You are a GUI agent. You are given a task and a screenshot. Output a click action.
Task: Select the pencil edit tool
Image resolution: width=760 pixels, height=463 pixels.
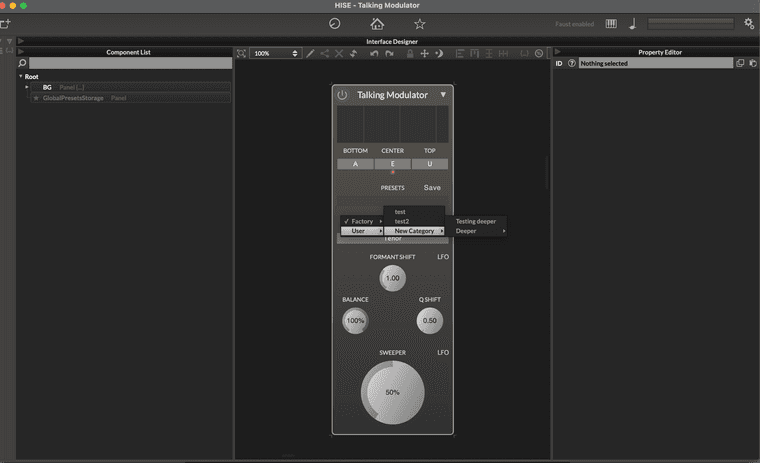[x=310, y=53]
